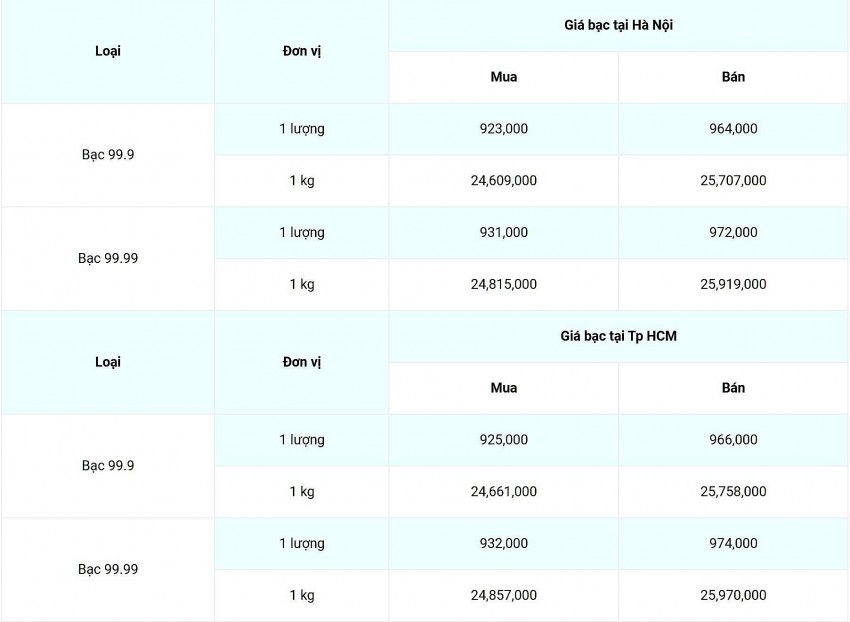Viewport: 850px width, 622px height.
Task: Select the 964,000 sell price cell
Action: 733,129
